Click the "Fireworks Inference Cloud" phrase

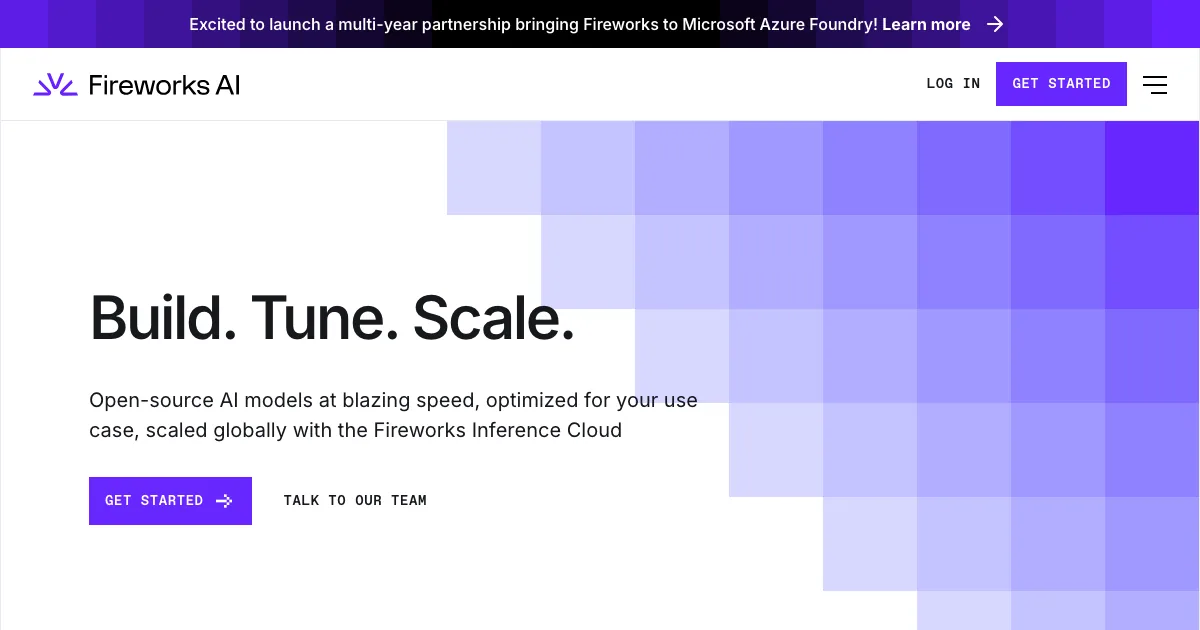(497, 430)
